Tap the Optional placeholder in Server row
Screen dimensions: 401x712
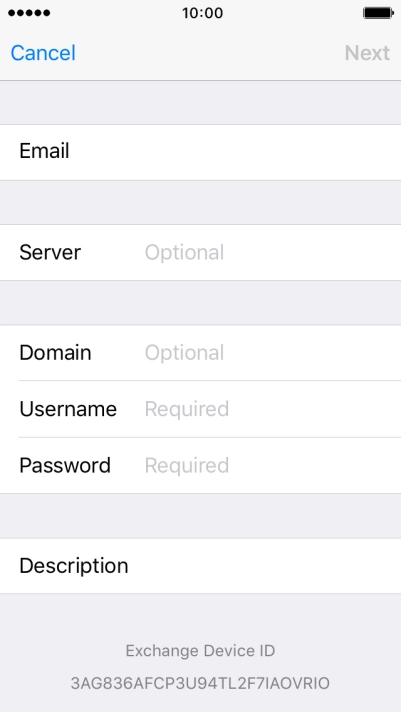(x=184, y=253)
